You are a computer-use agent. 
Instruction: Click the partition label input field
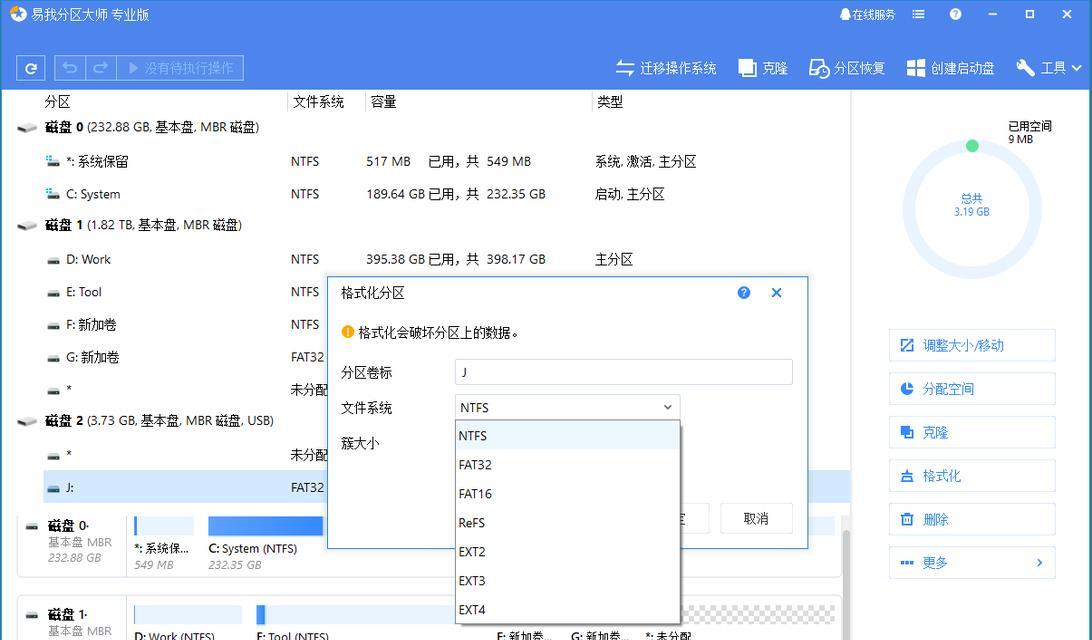[x=623, y=372]
